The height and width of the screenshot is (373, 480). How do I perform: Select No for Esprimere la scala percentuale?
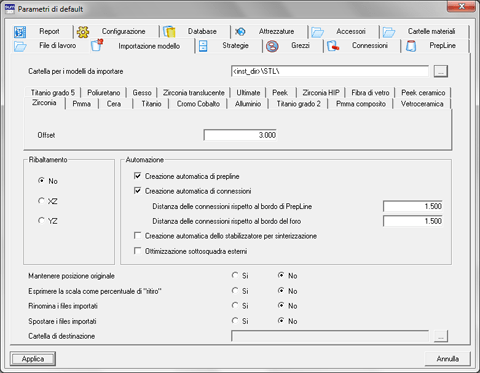[281, 291]
